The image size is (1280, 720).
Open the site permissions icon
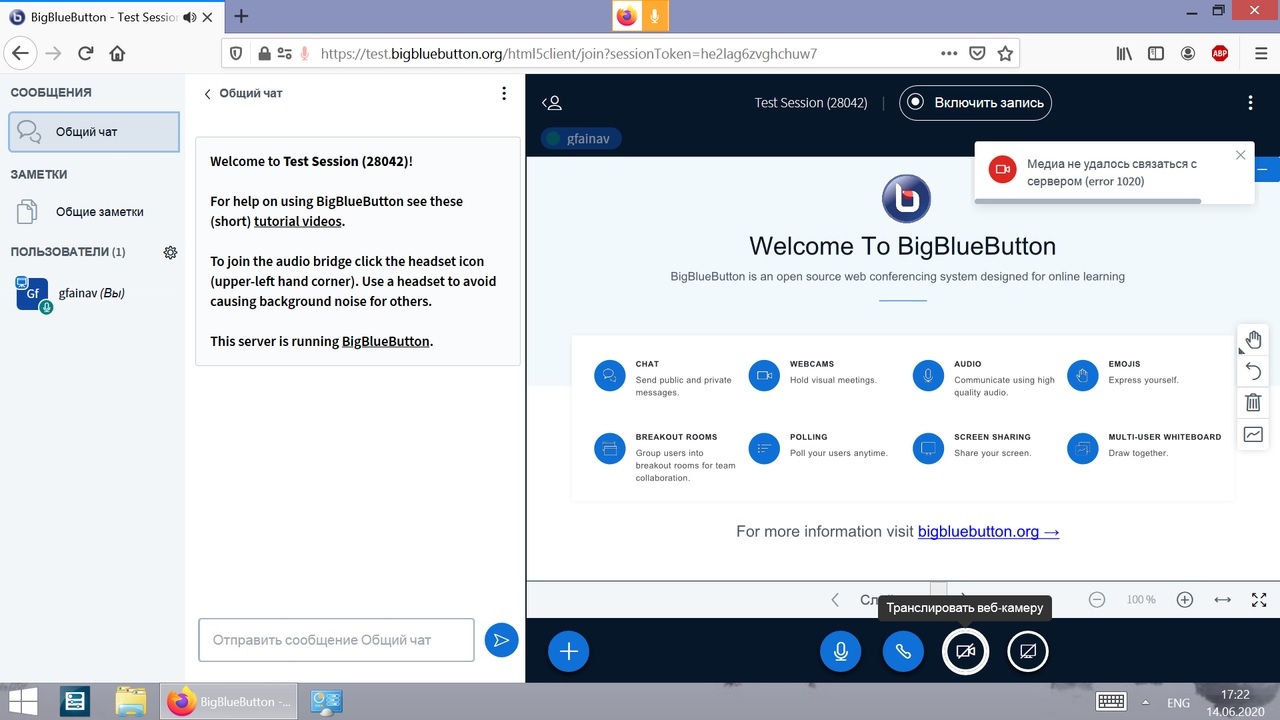tap(285, 54)
